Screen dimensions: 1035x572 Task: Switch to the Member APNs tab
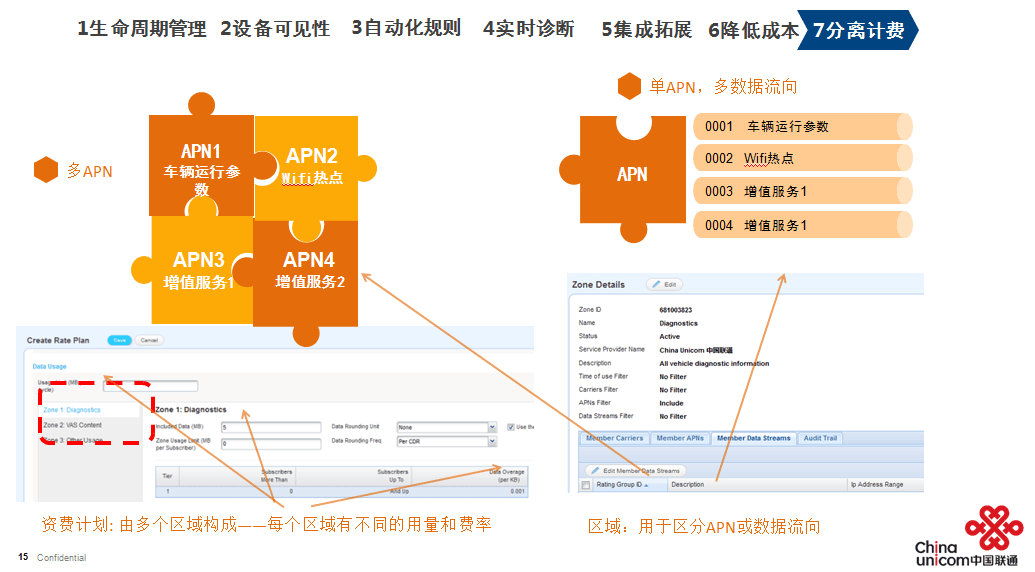(680, 438)
